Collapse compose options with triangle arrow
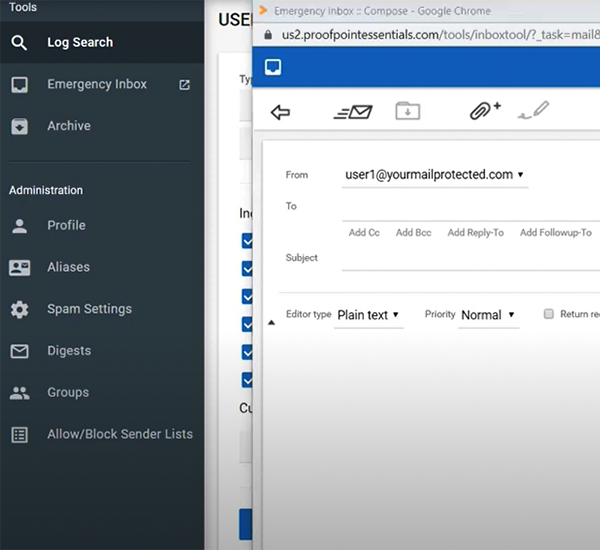This screenshot has height=550, width=600. pos(271,323)
